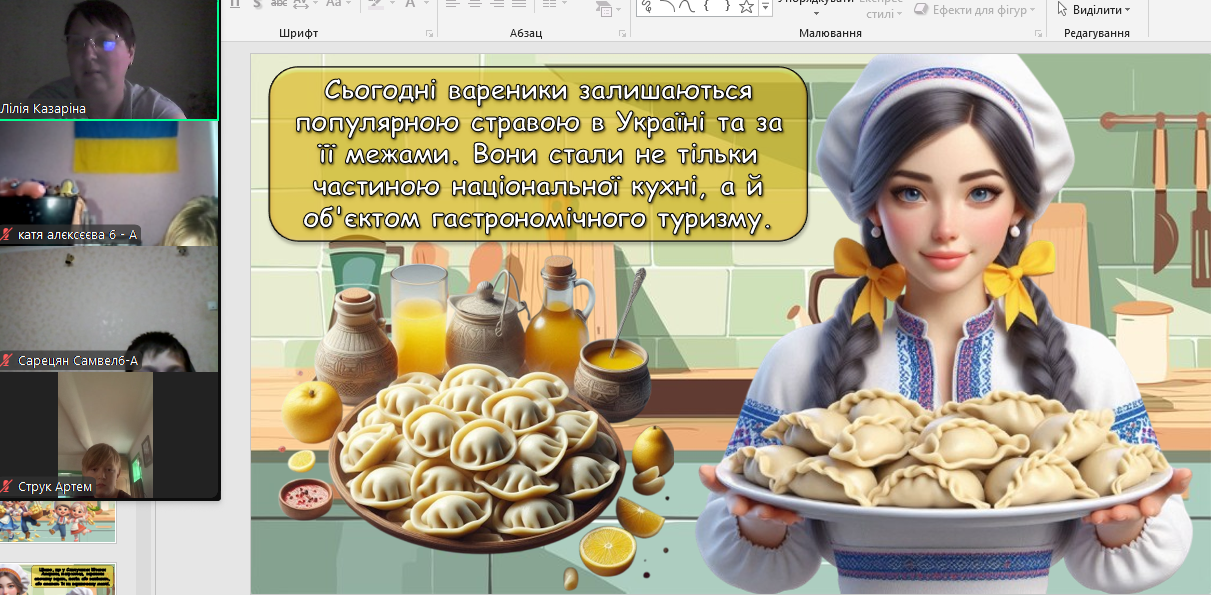This screenshot has height=595, width=1211.
Task: Click muted mic icon for Струк Артем
Action: pyautogui.click(x=8, y=487)
